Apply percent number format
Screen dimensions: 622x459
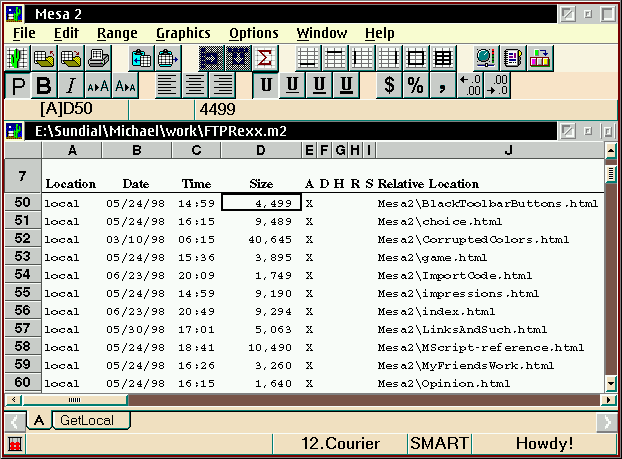click(x=414, y=85)
